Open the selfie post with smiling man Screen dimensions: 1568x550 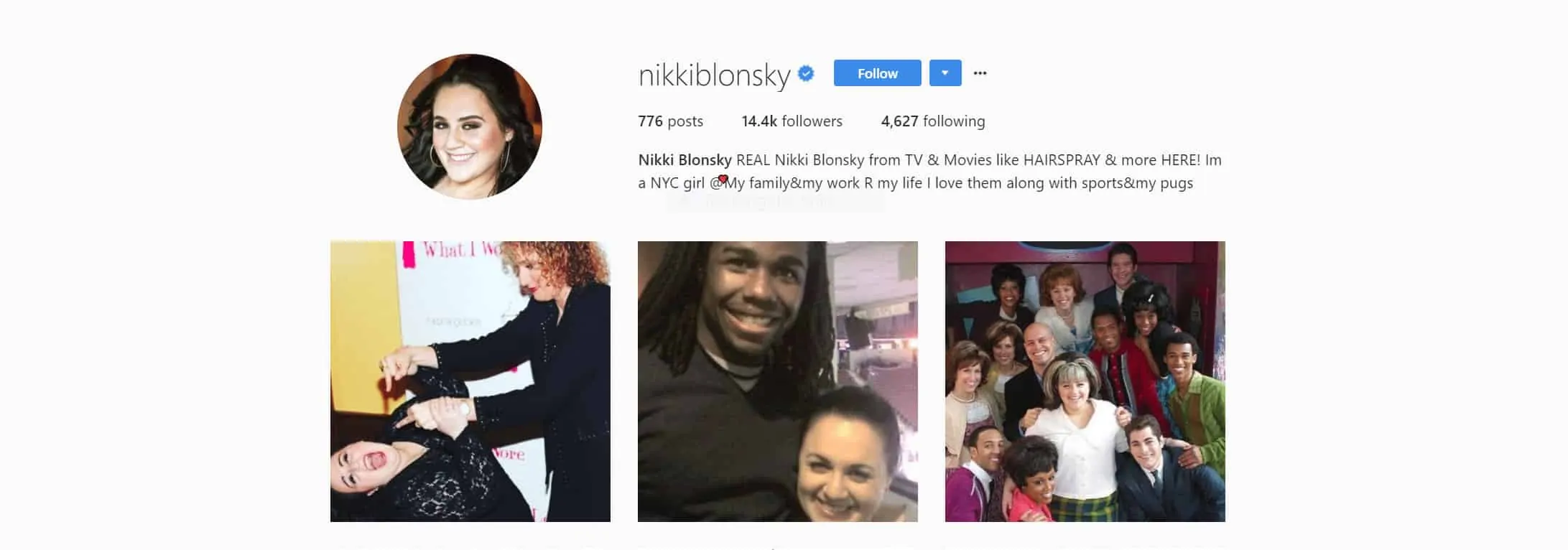778,381
